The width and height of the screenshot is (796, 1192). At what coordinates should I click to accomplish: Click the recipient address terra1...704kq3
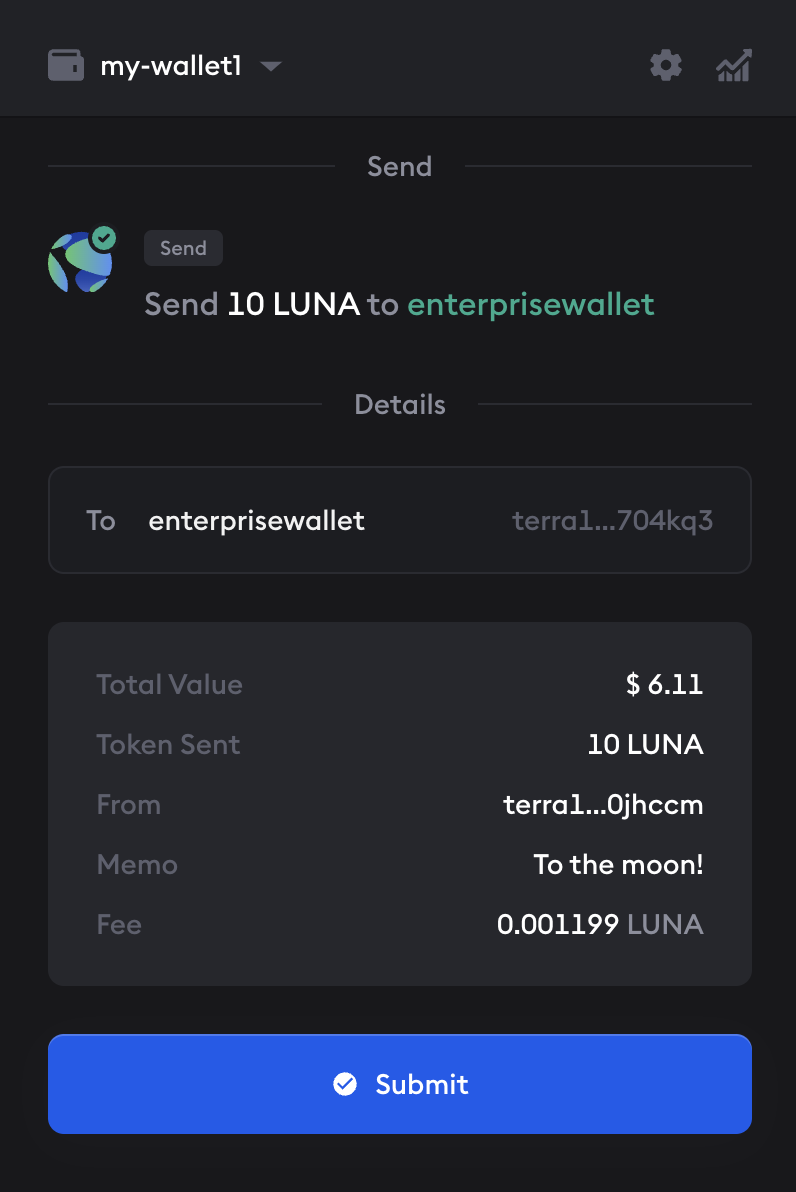(612, 521)
